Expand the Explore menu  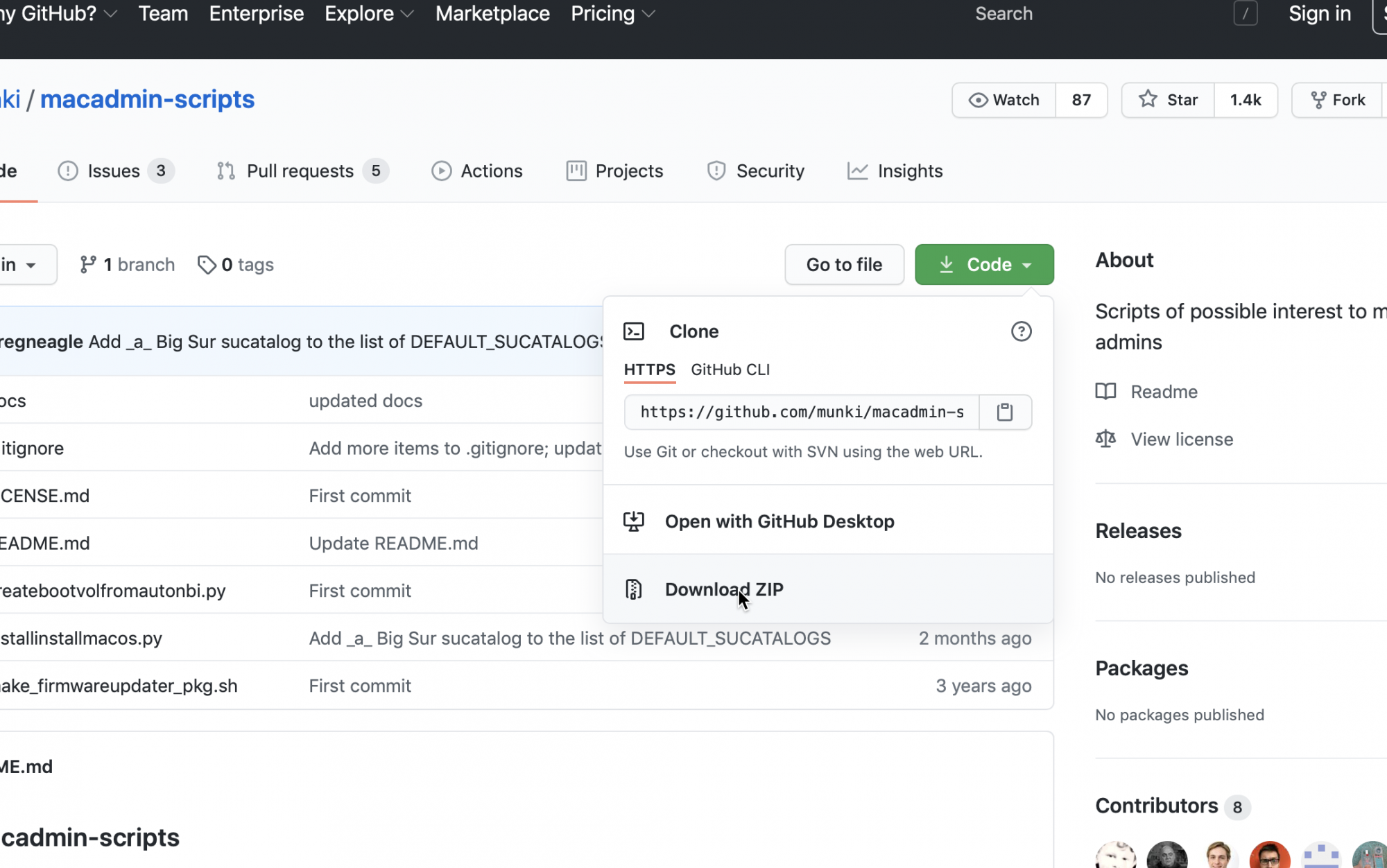(x=369, y=14)
